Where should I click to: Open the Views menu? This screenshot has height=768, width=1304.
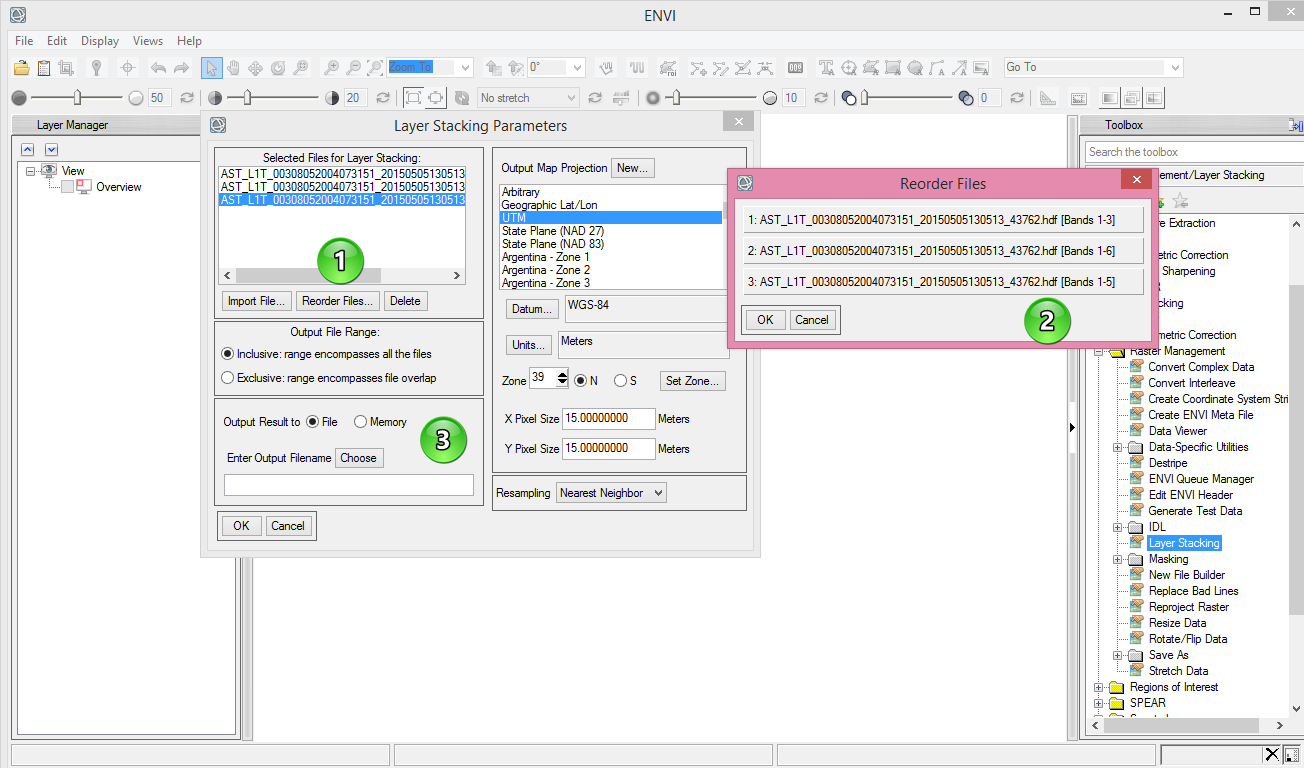[148, 41]
